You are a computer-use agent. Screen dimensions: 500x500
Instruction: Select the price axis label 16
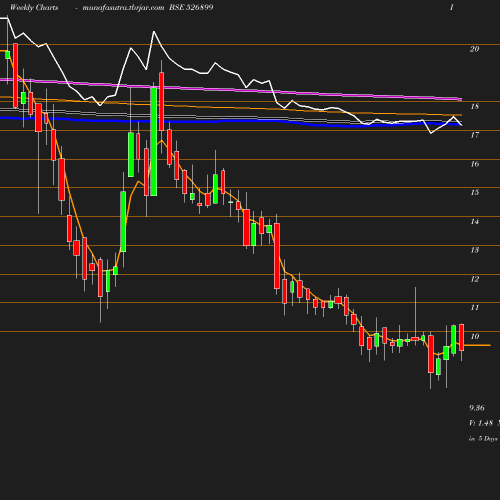pyautogui.click(x=475, y=164)
